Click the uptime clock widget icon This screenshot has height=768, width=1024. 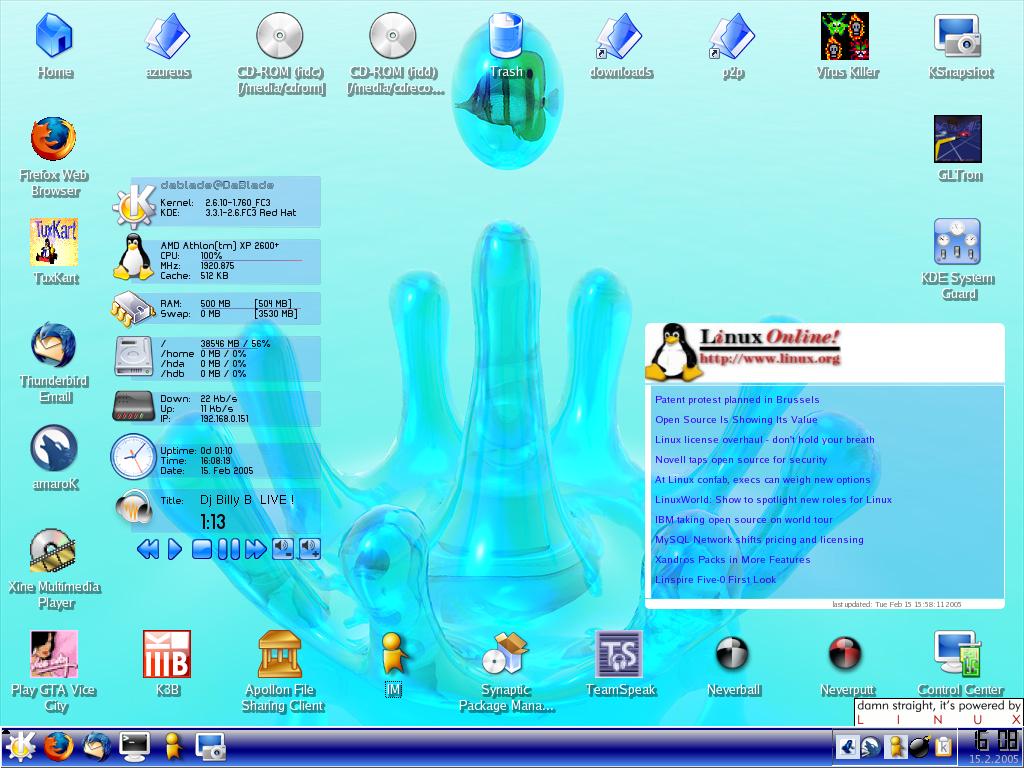click(133, 456)
